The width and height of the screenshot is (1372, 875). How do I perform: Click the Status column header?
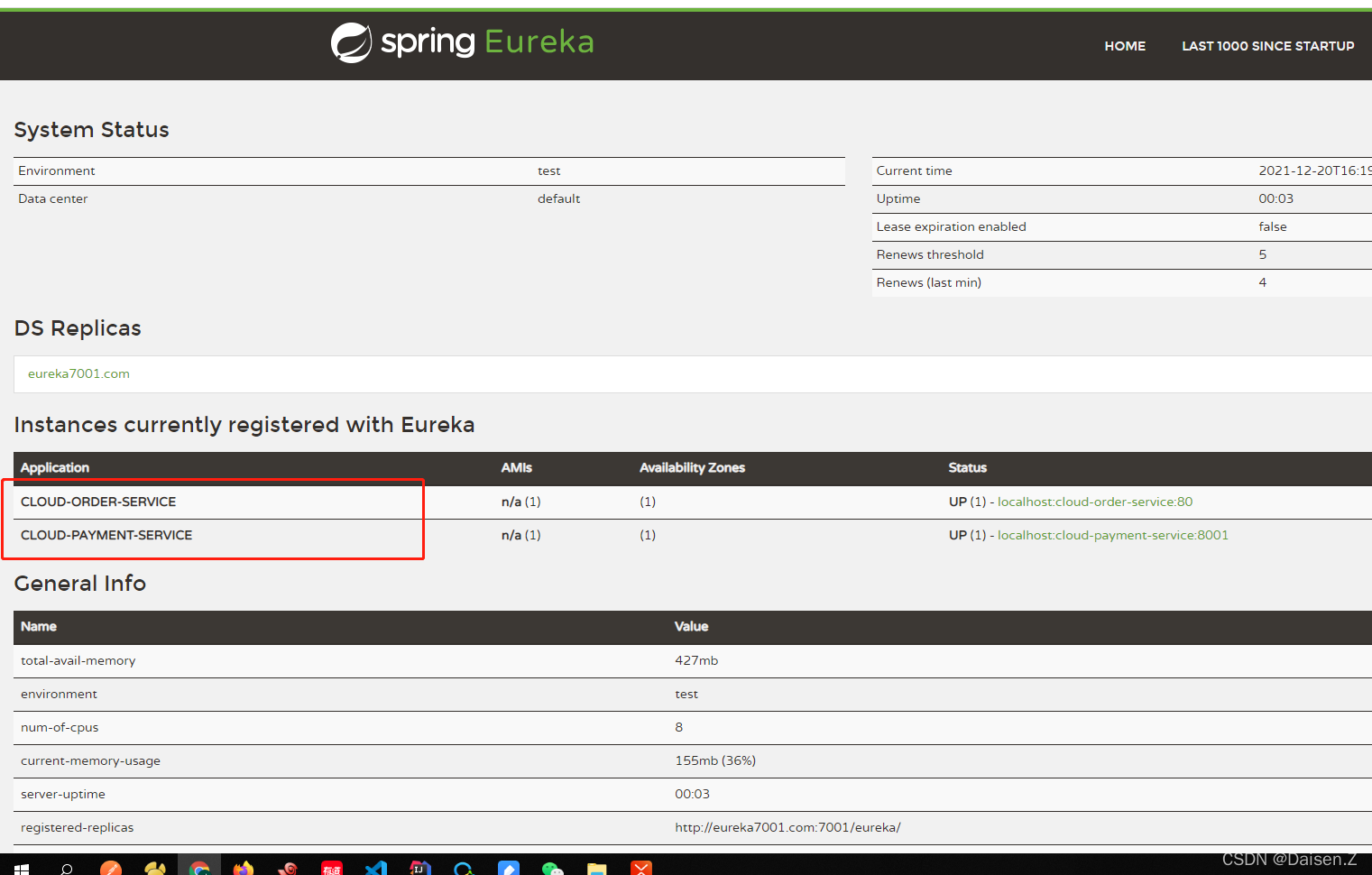pos(968,467)
